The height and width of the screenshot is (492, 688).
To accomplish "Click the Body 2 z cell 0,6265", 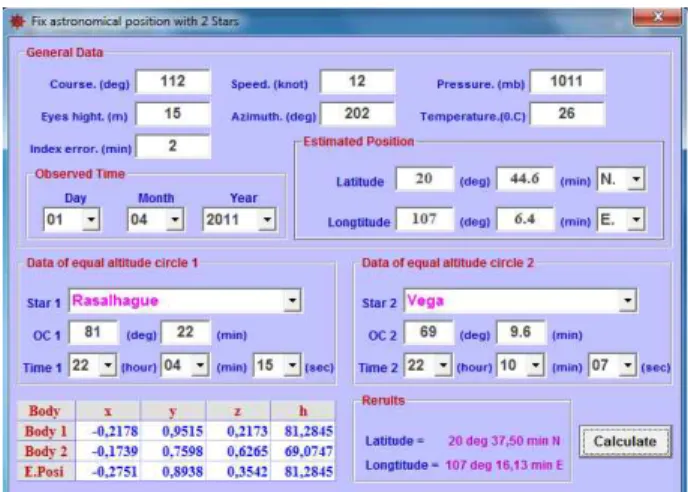I will point(238,451).
